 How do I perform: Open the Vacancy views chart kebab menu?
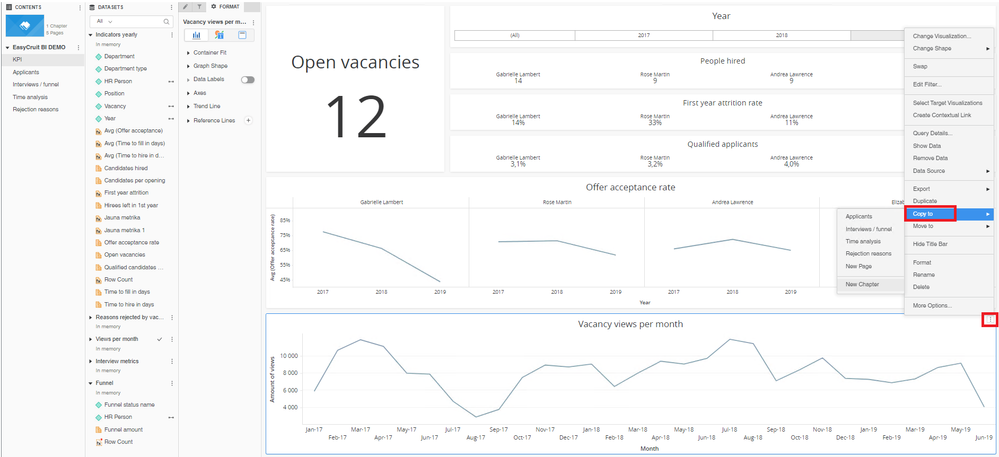[x=989, y=319]
